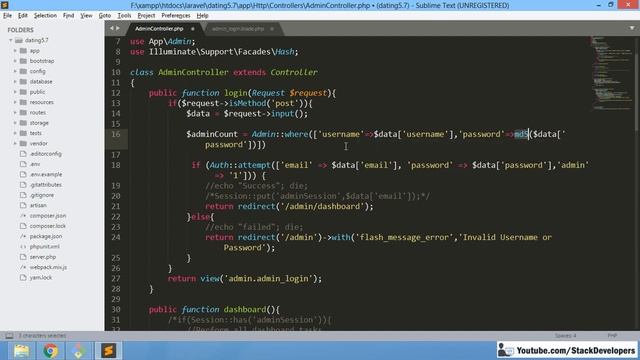This screenshot has height=360, width=640.
Task: Expand the resources folder
Action: pos(15,102)
